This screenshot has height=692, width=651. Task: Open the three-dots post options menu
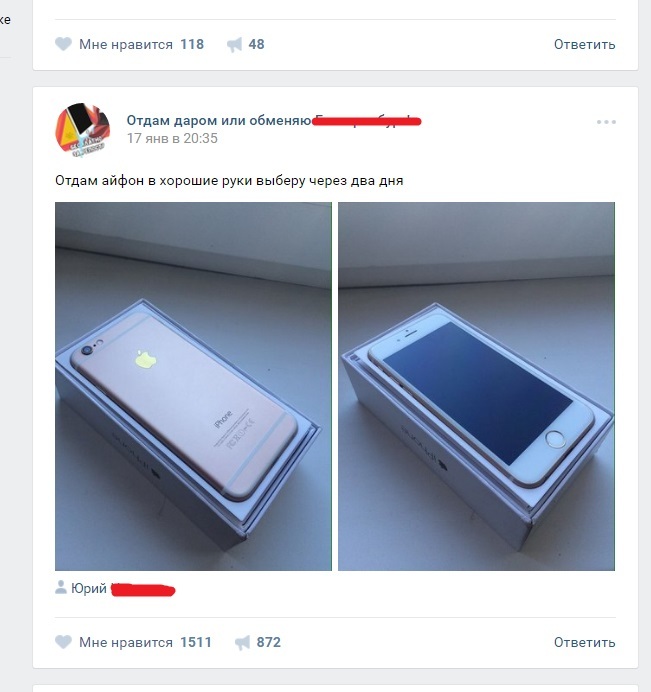point(606,122)
